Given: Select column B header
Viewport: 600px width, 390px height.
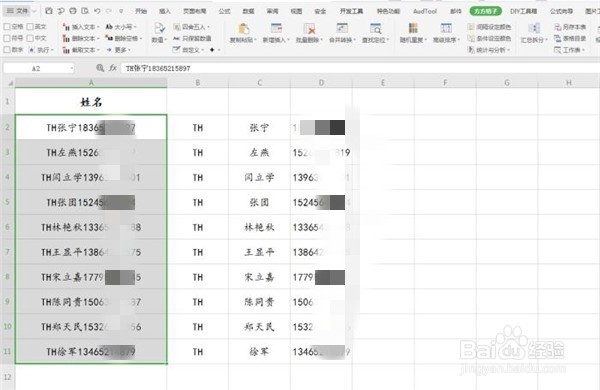Looking at the screenshot, I should coord(197,83).
